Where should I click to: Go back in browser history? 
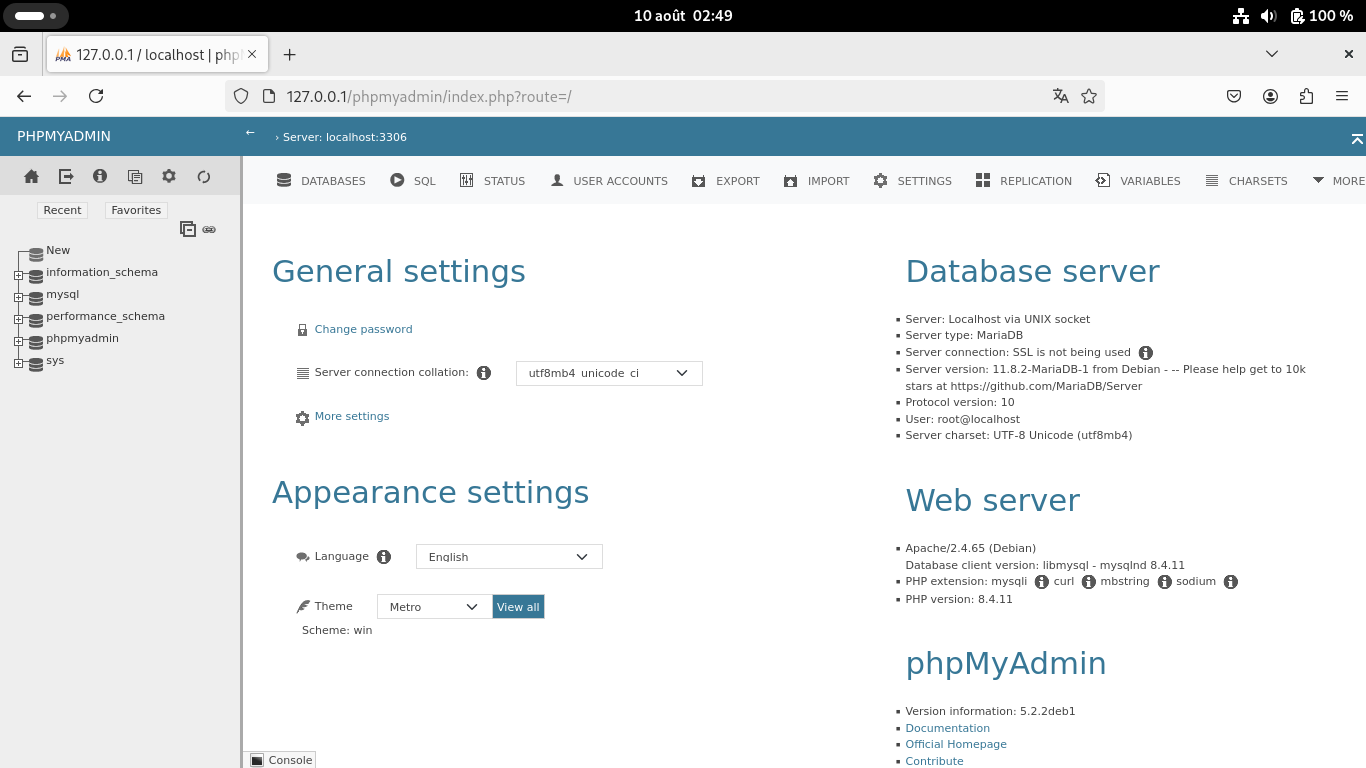click(x=24, y=96)
